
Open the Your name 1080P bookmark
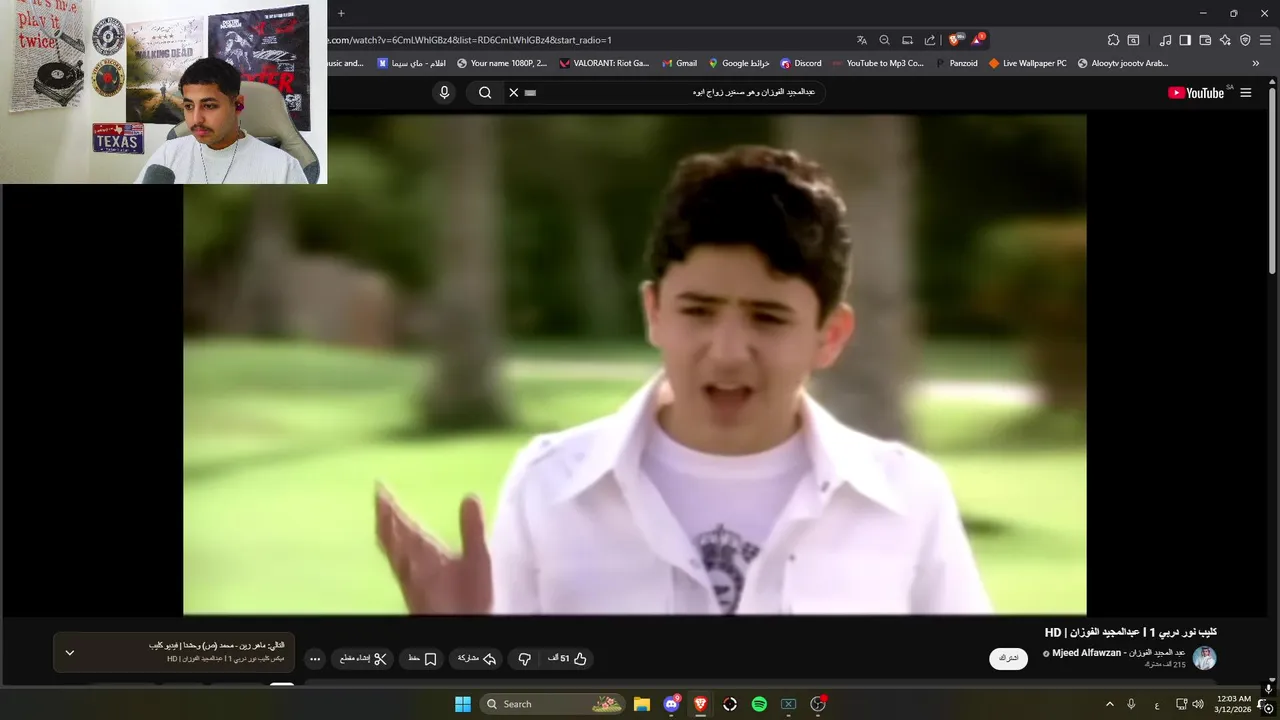click(x=502, y=63)
